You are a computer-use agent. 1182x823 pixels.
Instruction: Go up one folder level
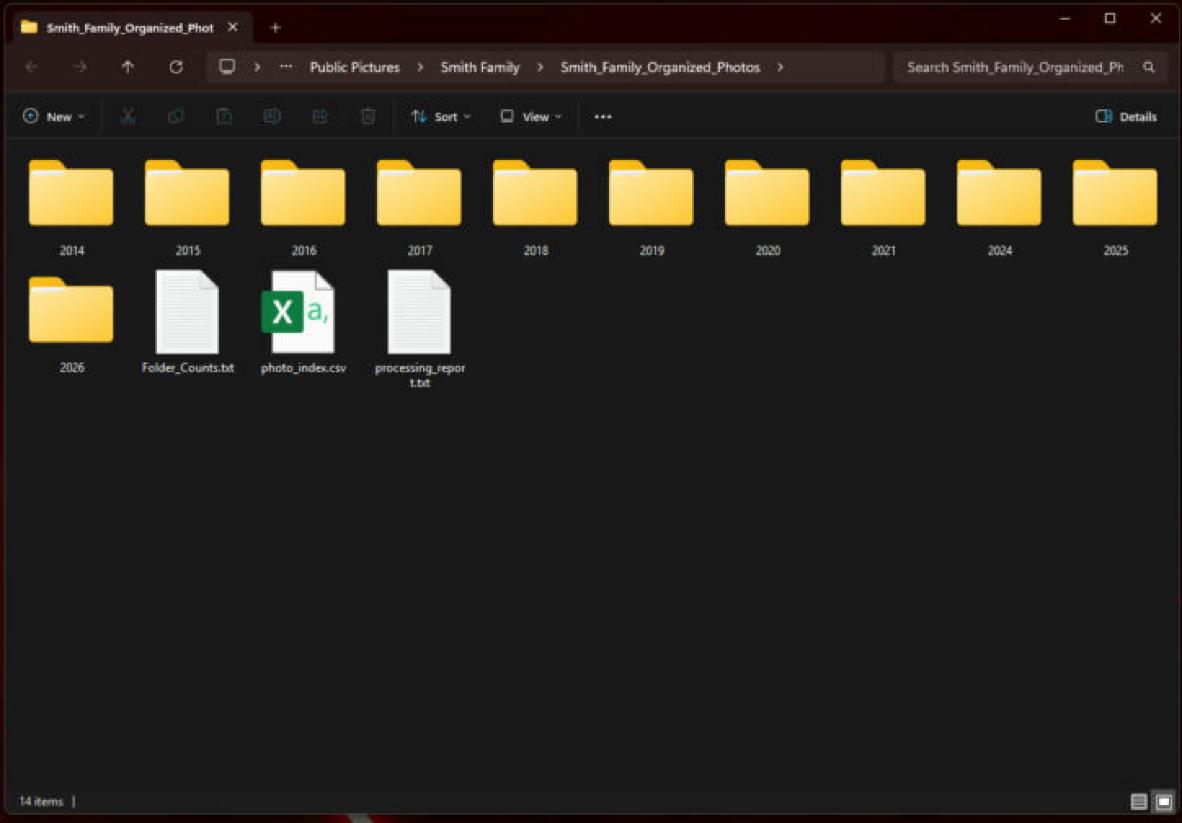(128, 67)
